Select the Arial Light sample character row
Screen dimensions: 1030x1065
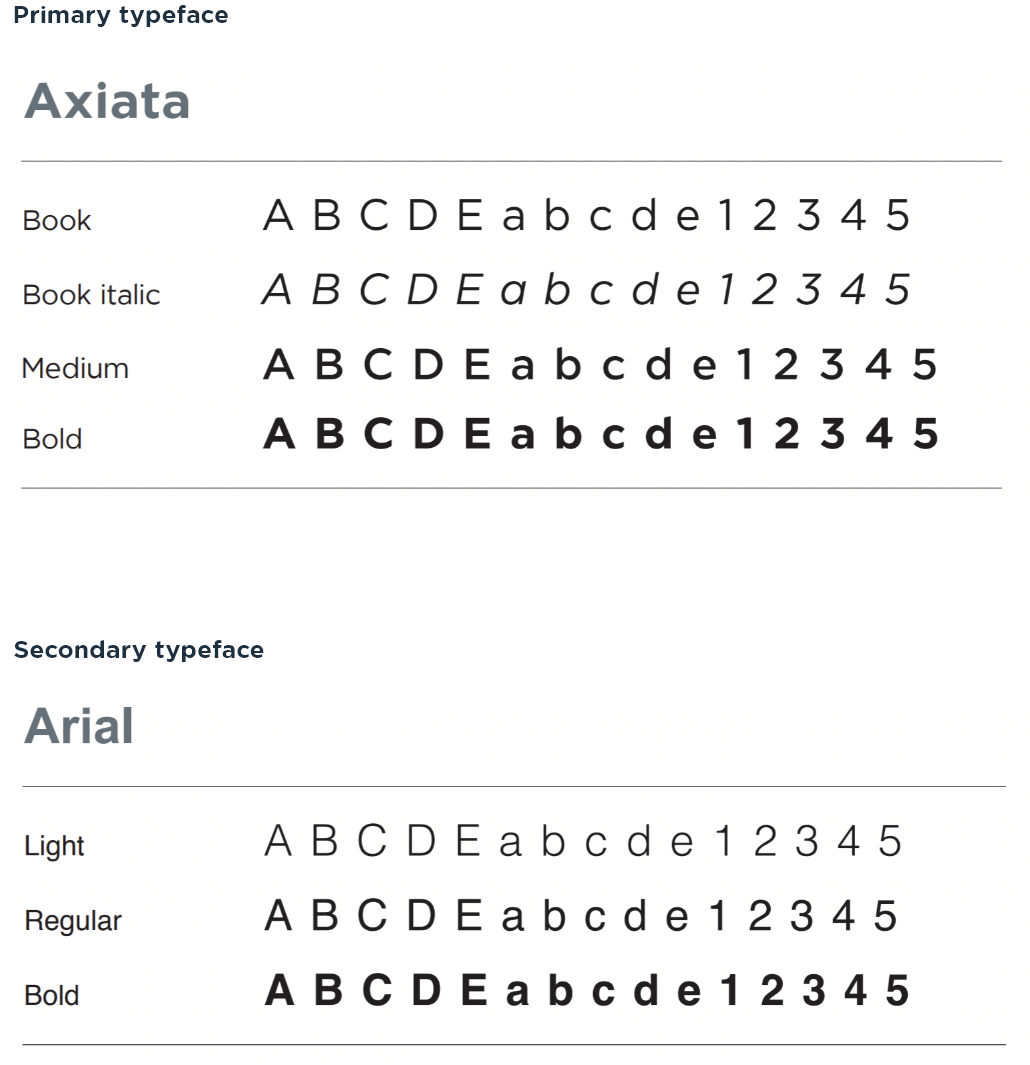point(583,842)
